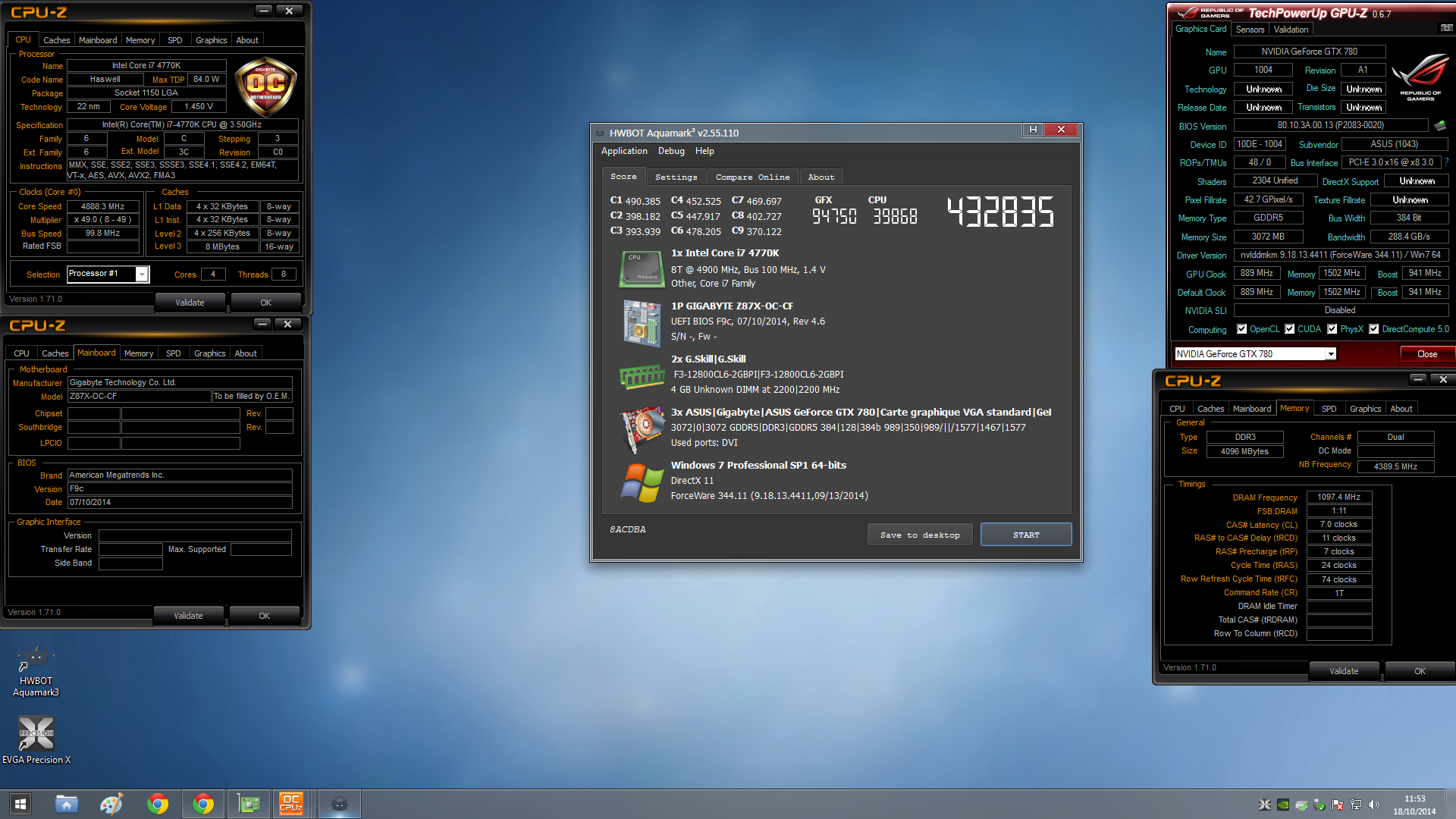Switch to the Validation tab in GPU-Z
Image resolution: width=1456 pixels, height=819 pixels.
pos(1291,30)
